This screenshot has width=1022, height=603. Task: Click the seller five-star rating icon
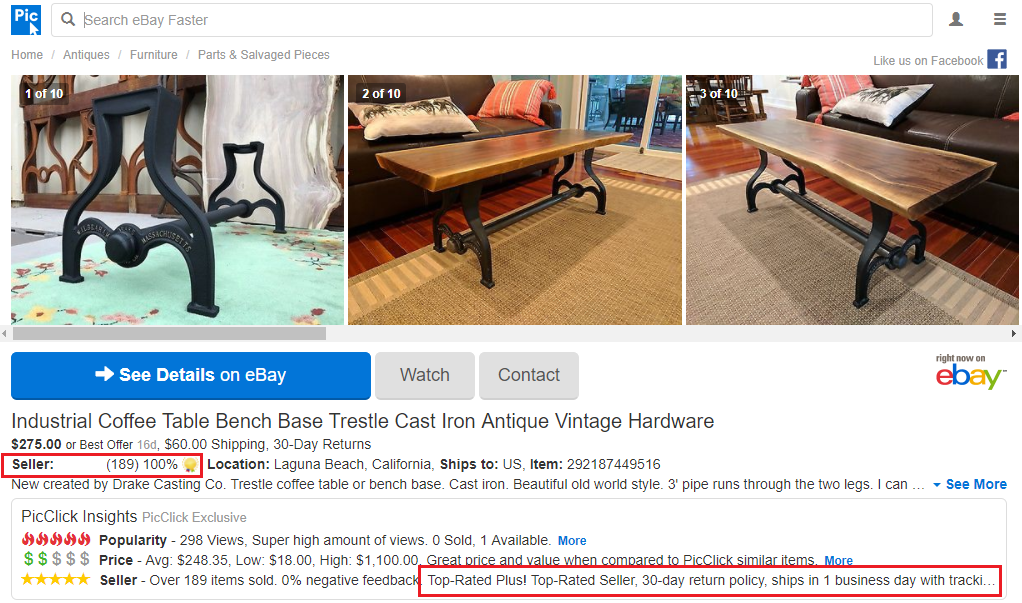[x=55, y=580]
